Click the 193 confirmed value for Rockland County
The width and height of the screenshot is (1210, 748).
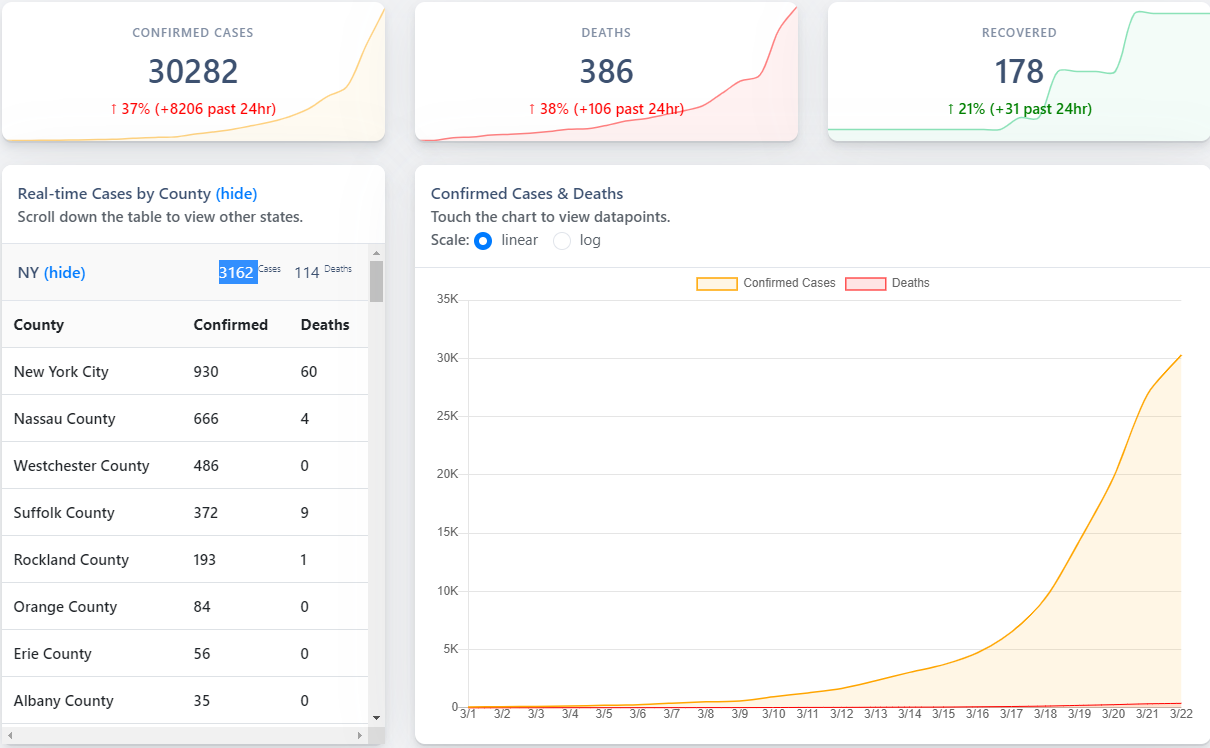click(205, 560)
